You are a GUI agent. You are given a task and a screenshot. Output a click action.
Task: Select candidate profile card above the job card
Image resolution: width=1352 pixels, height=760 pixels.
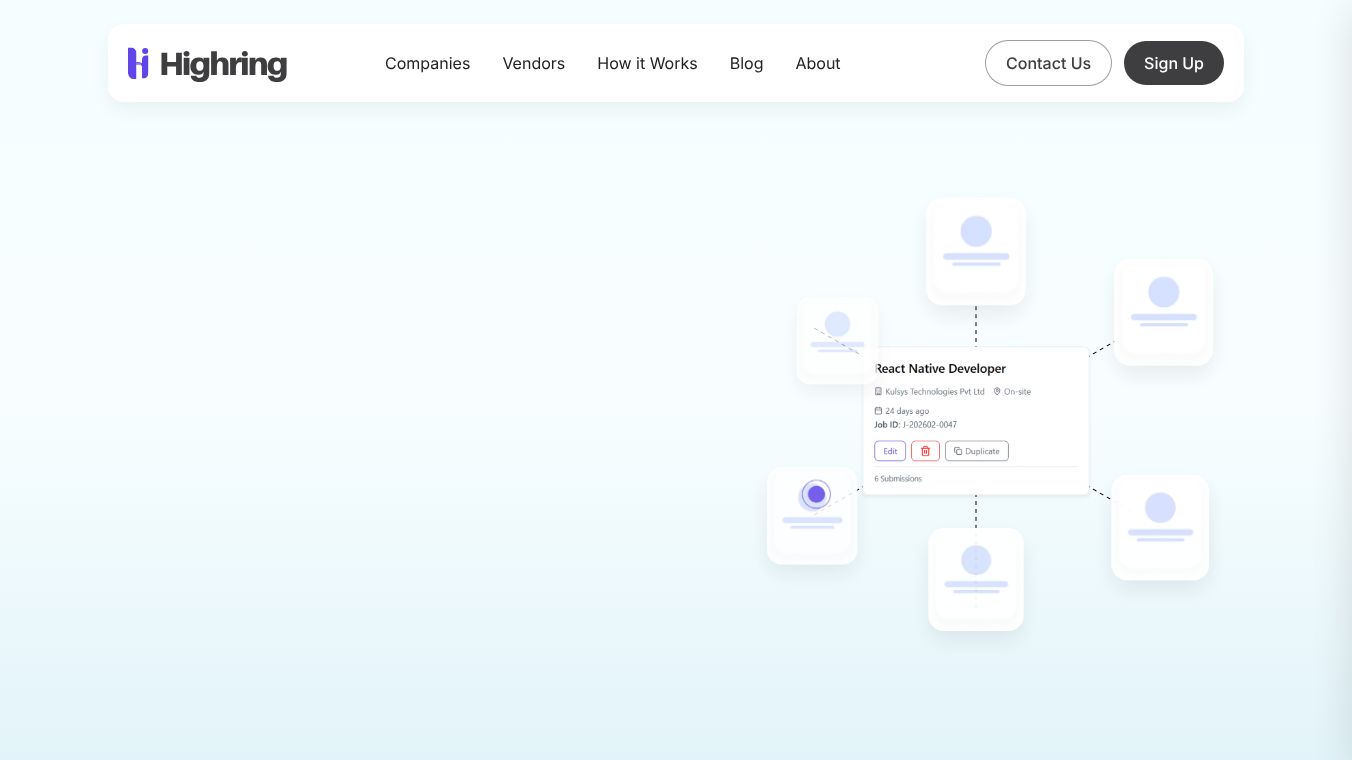click(976, 251)
